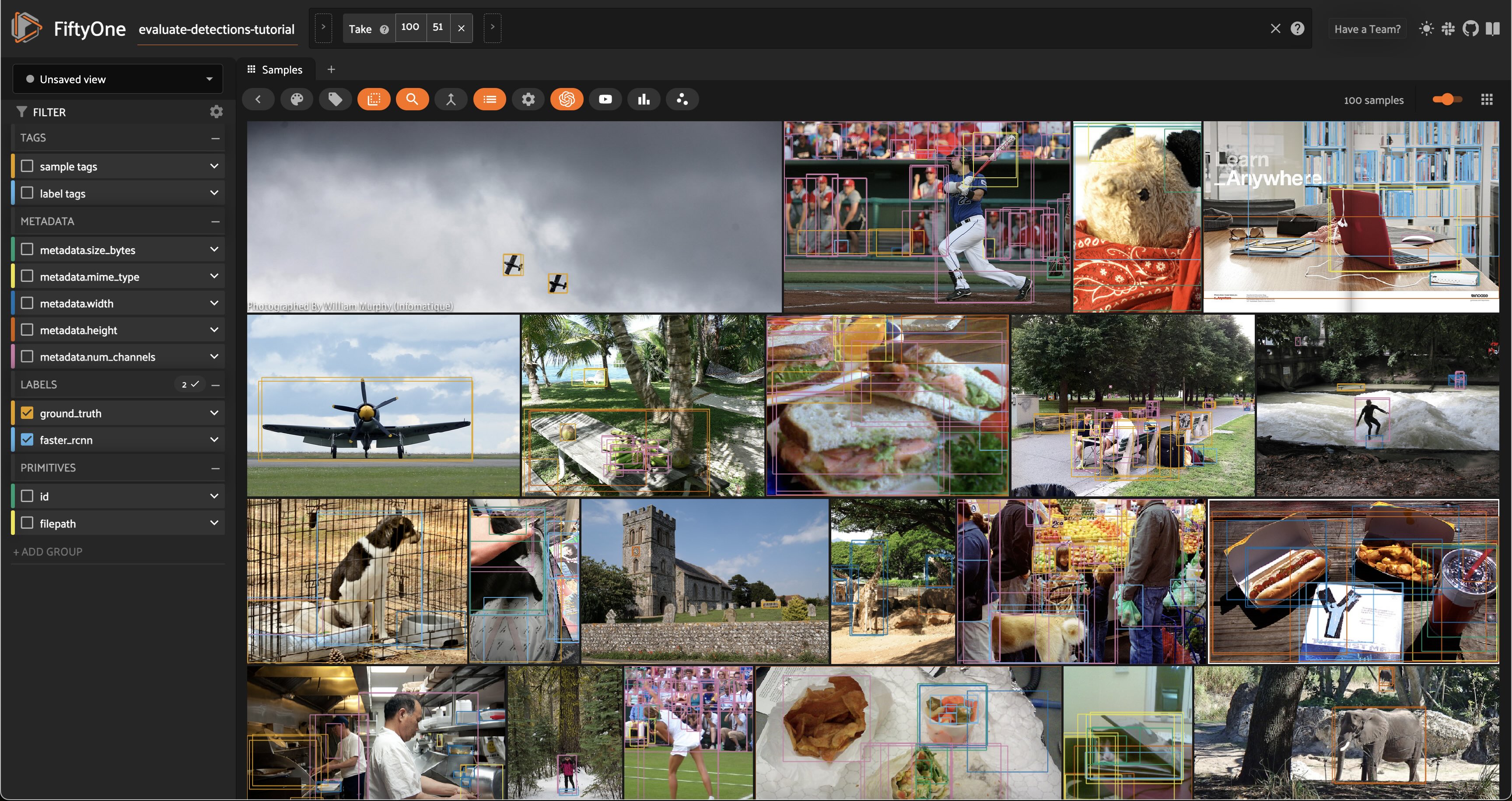Uncheck the faster_rcnn label checkbox
Viewport: 1512px width, 801px height.
(x=27, y=439)
